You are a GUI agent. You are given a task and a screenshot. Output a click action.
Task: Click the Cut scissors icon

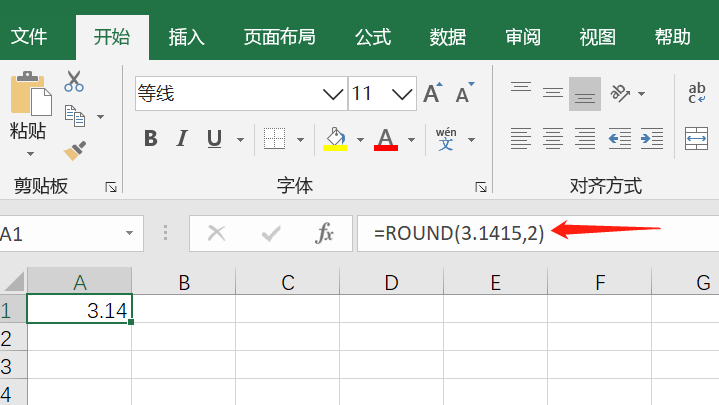74,81
